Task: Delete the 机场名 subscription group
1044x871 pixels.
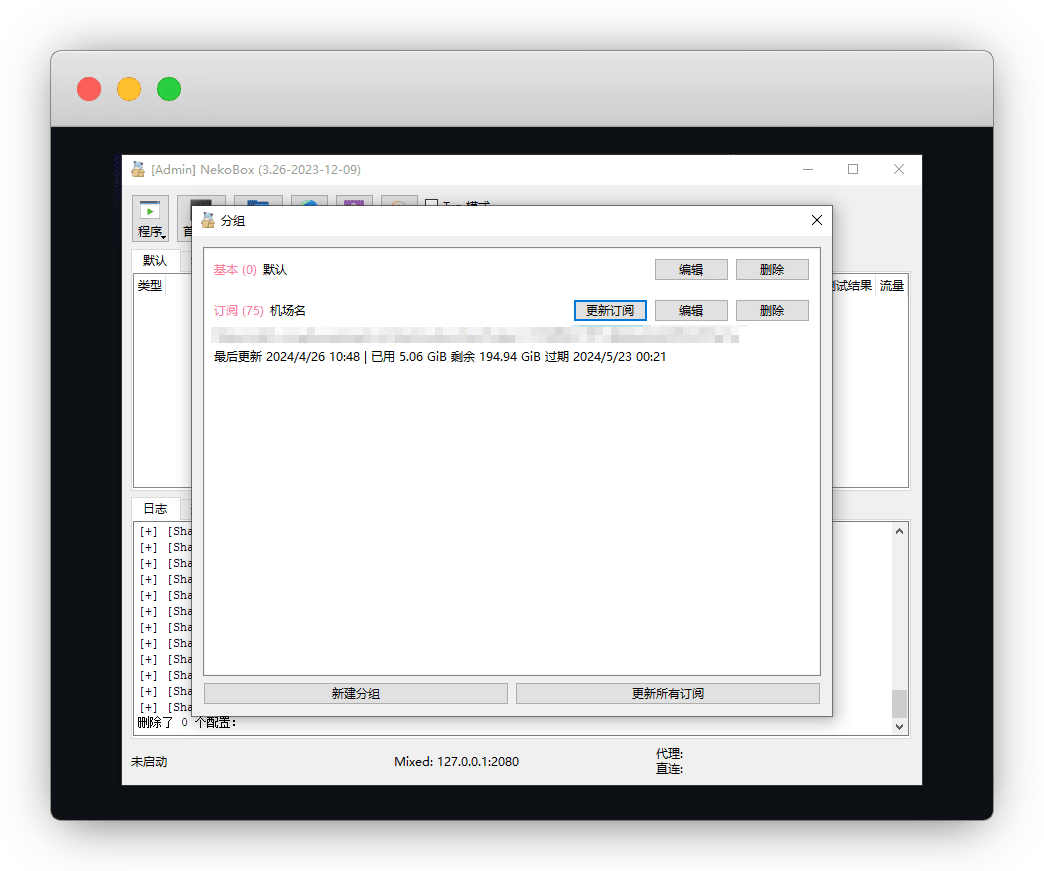Action: tap(772, 311)
